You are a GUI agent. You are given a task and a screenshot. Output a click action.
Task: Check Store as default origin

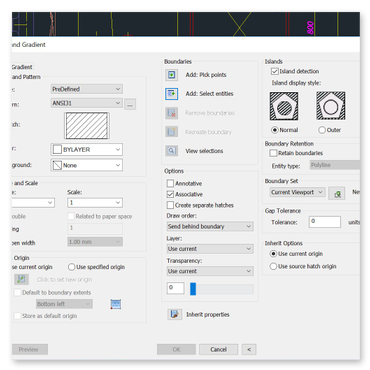click(17, 316)
